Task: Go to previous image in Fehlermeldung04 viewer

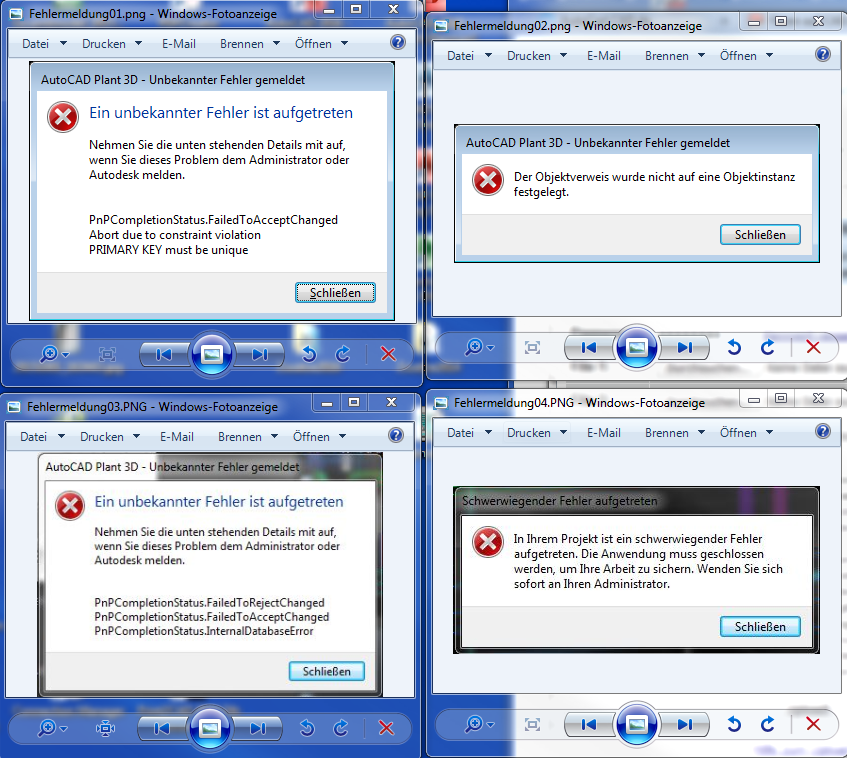Action: coord(589,725)
